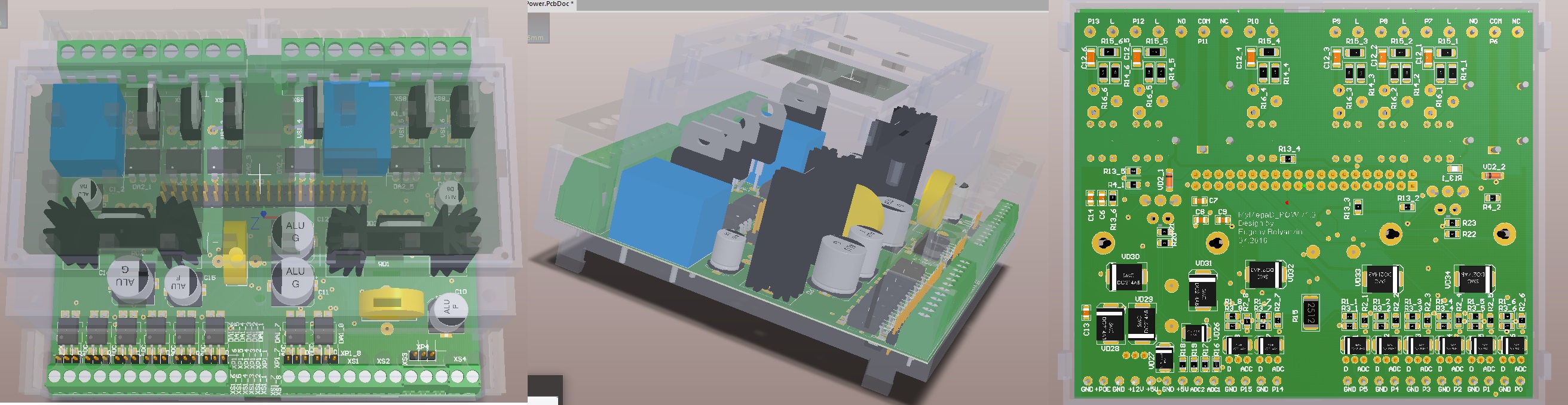Click the C7 capacitor designator

[x=1214, y=201]
